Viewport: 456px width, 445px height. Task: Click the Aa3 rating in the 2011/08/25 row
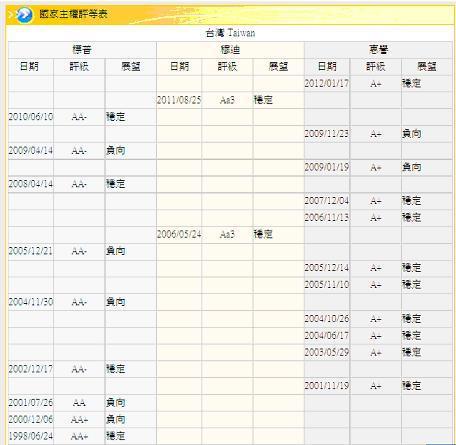pos(227,100)
